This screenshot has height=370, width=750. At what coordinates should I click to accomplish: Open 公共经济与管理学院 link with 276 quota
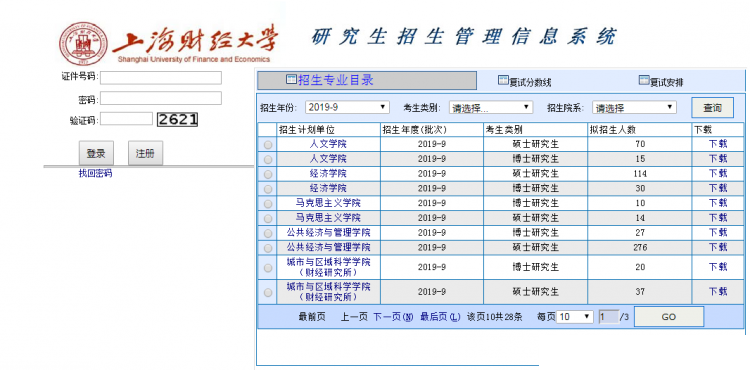[328, 247]
